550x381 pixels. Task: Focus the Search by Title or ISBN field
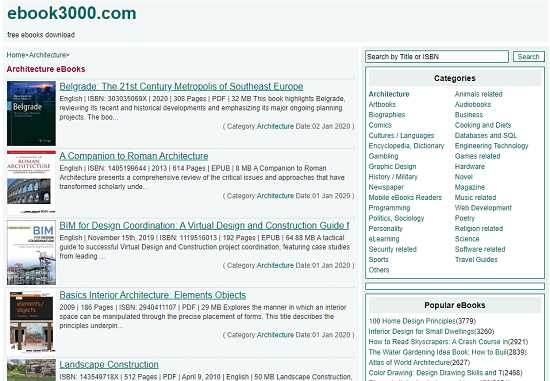pos(437,56)
